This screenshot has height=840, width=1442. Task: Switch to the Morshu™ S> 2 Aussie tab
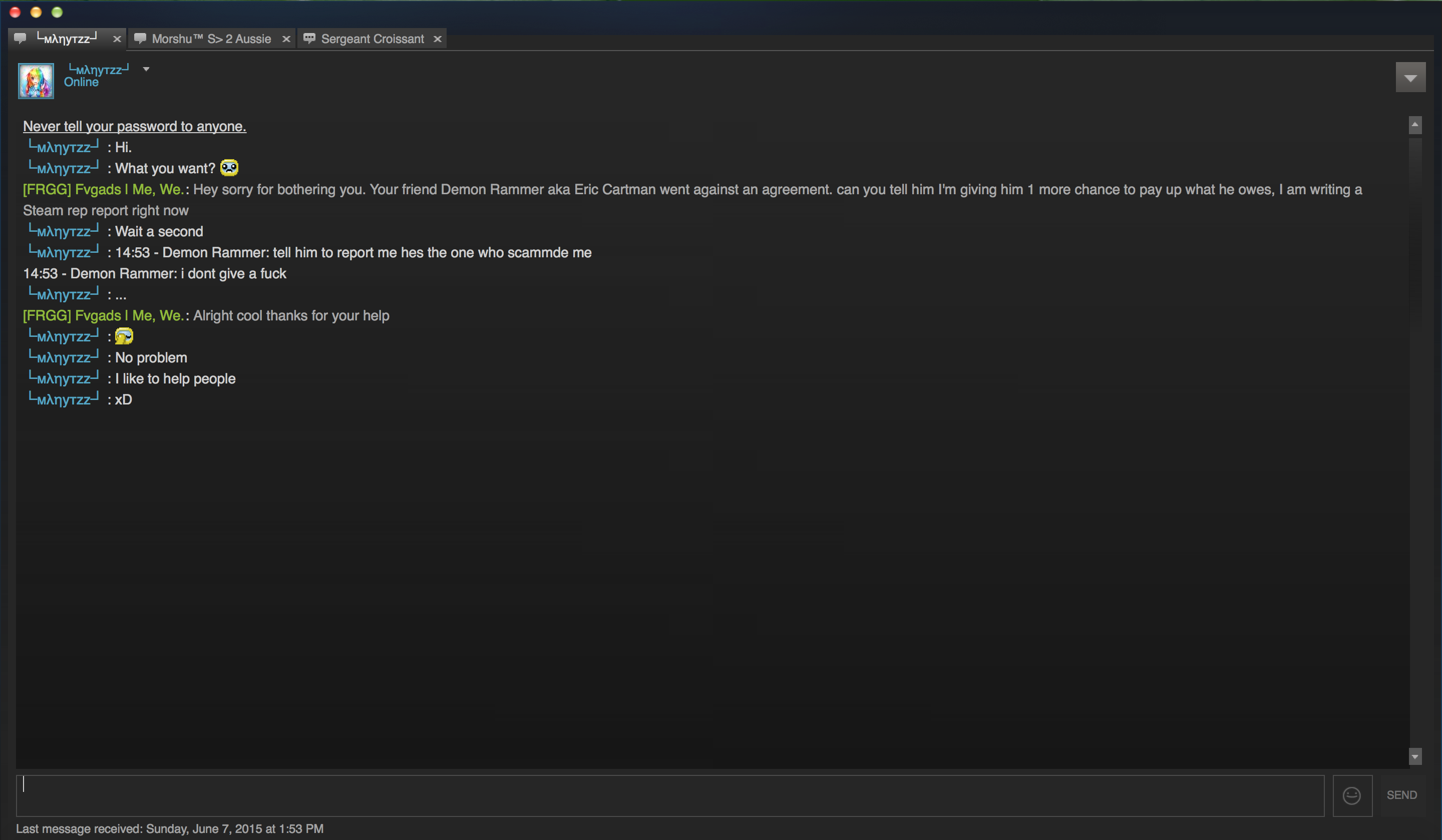211,39
